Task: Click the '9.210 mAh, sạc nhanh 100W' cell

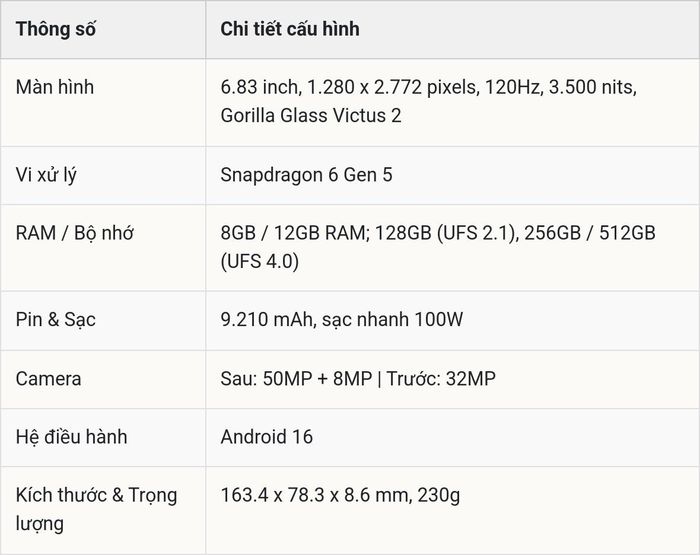Action: coord(342,320)
